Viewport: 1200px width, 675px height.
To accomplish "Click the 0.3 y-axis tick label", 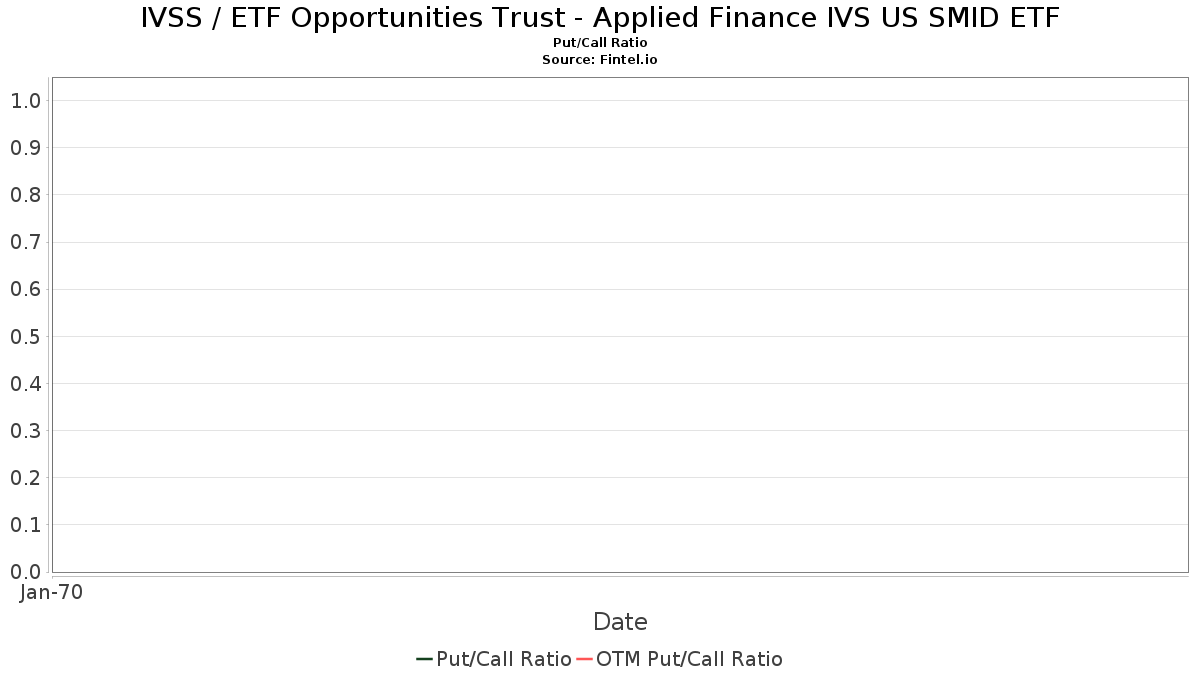I will click(x=25, y=431).
